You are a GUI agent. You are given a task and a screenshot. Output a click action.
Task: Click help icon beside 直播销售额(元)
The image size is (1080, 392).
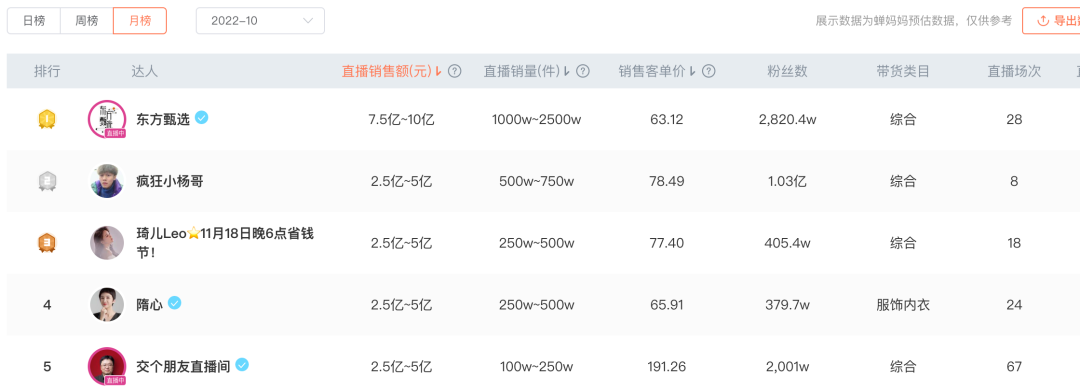(x=454, y=71)
